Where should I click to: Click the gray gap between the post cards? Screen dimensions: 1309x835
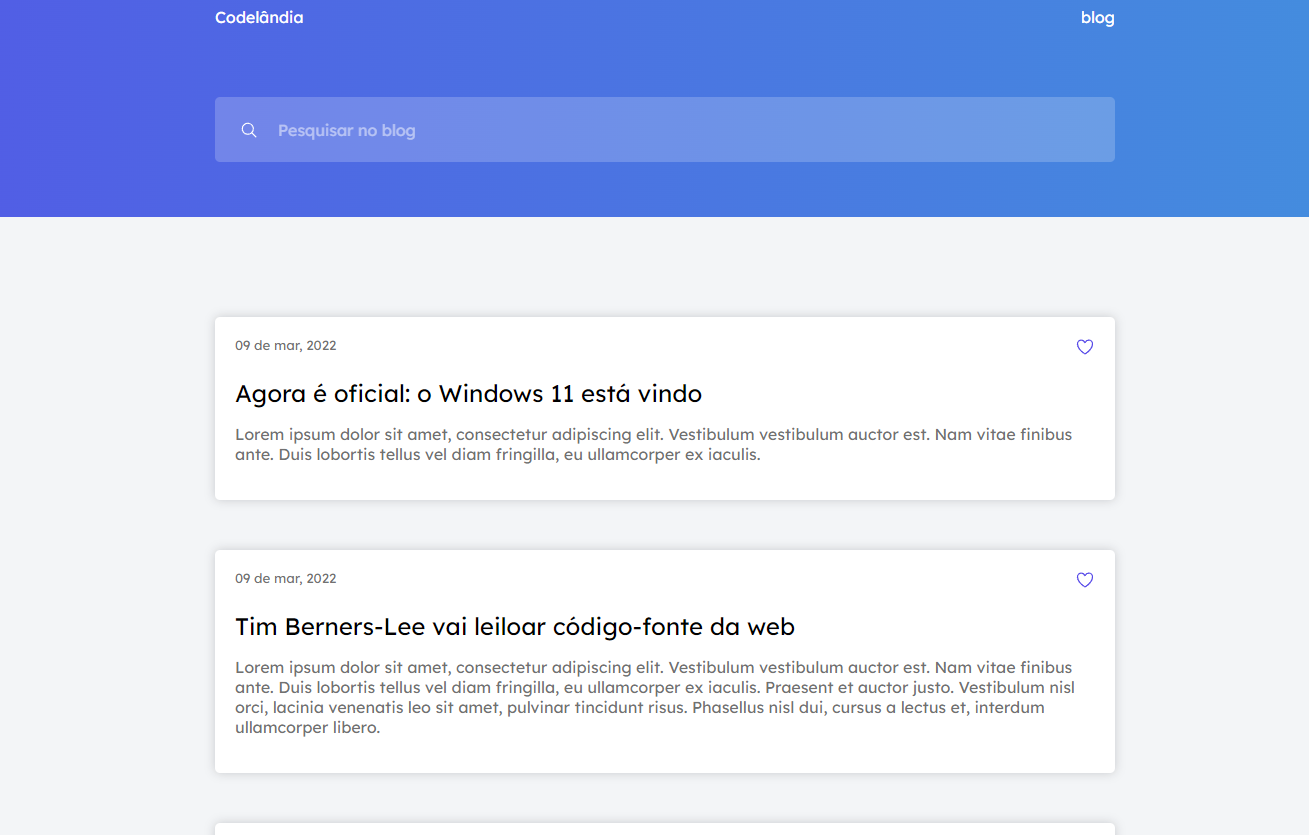tap(665, 525)
